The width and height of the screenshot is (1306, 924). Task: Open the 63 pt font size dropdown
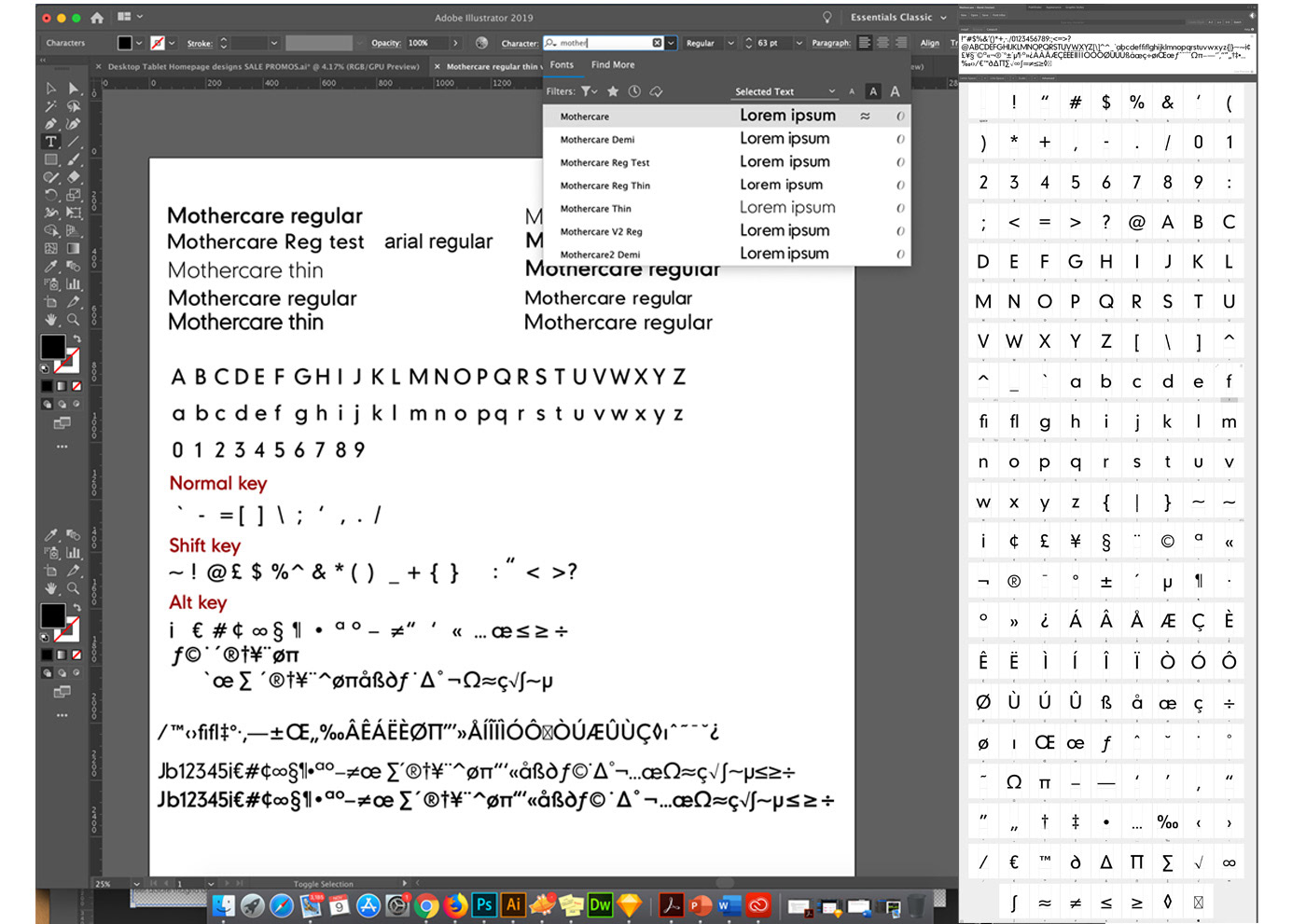point(799,43)
